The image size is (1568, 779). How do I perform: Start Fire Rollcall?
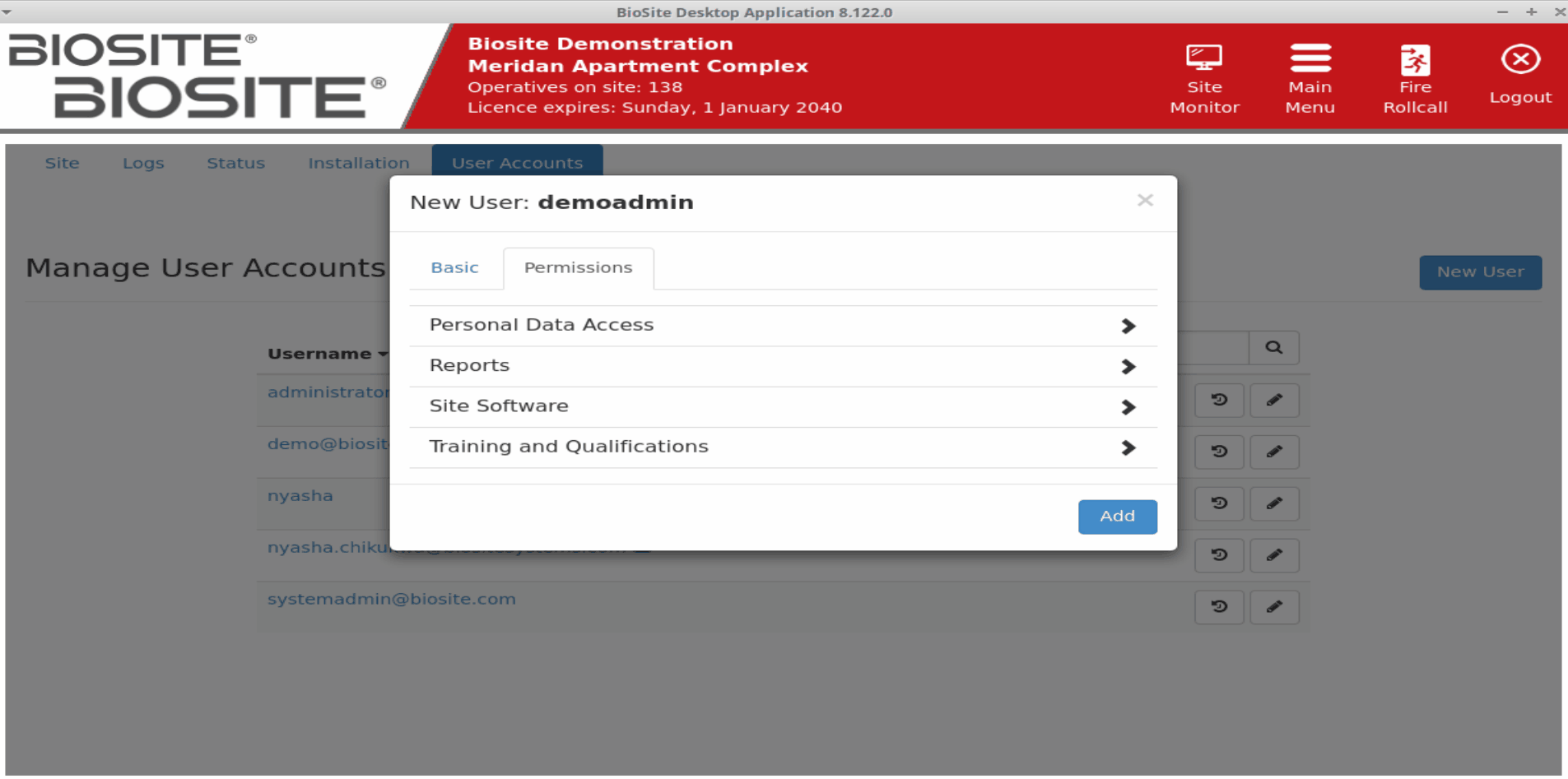[x=1415, y=77]
